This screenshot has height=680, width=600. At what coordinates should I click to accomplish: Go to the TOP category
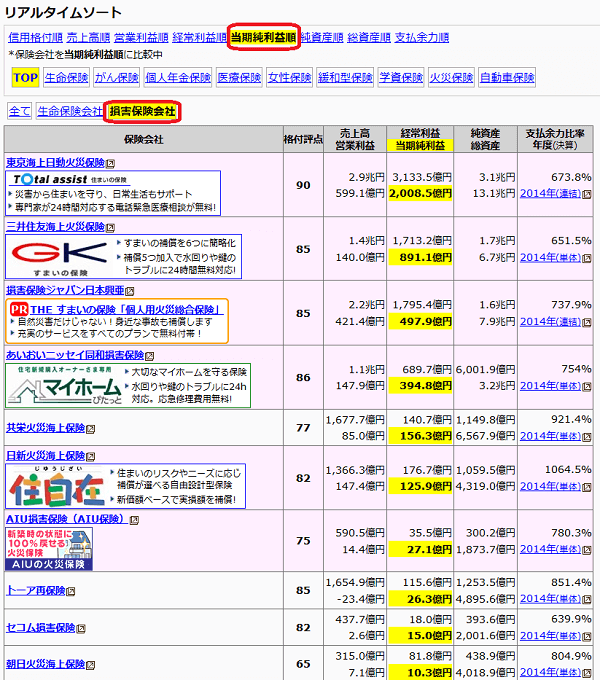26,78
